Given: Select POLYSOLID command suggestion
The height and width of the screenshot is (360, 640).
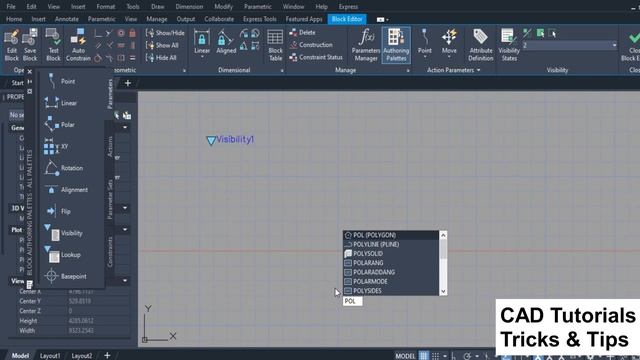Looking at the screenshot, I should (x=391, y=253).
